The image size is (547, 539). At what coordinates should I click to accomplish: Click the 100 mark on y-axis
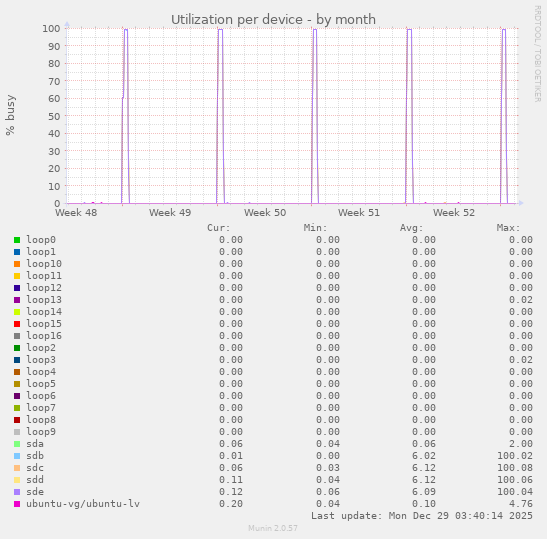[x=51, y=28]
